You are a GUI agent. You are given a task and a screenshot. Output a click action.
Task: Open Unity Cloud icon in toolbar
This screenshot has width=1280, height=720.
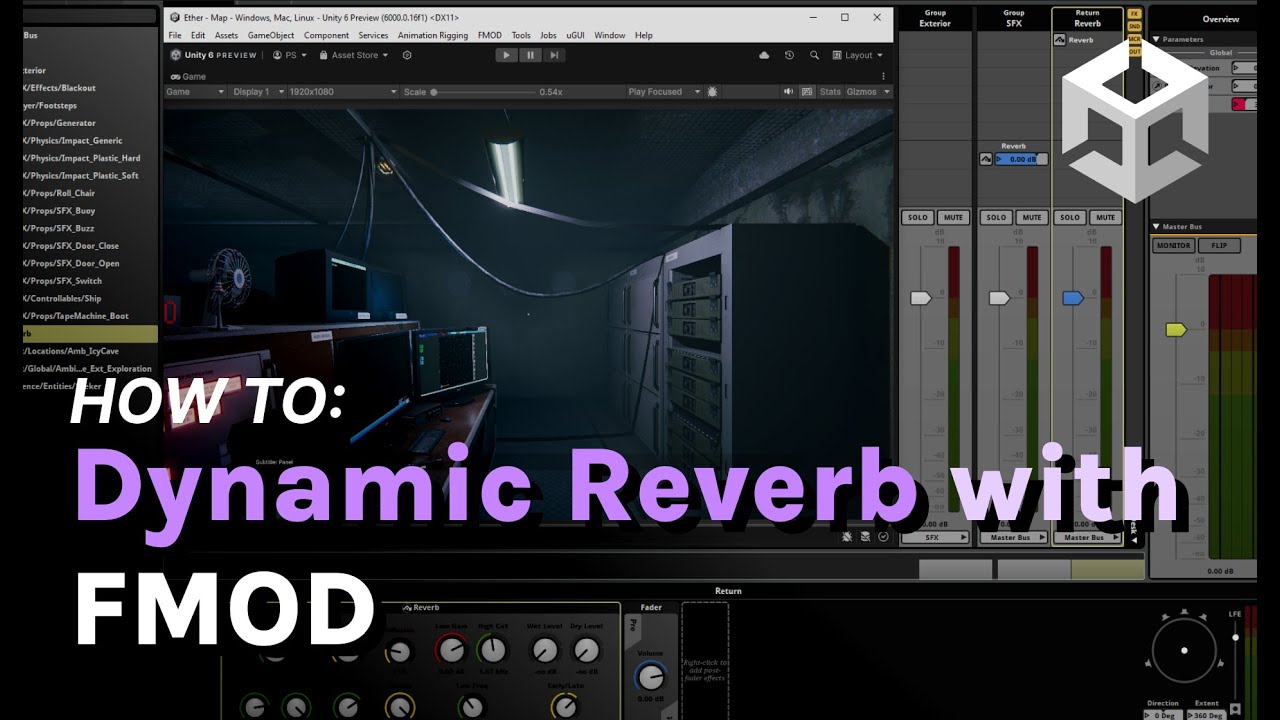pos(765,55)
